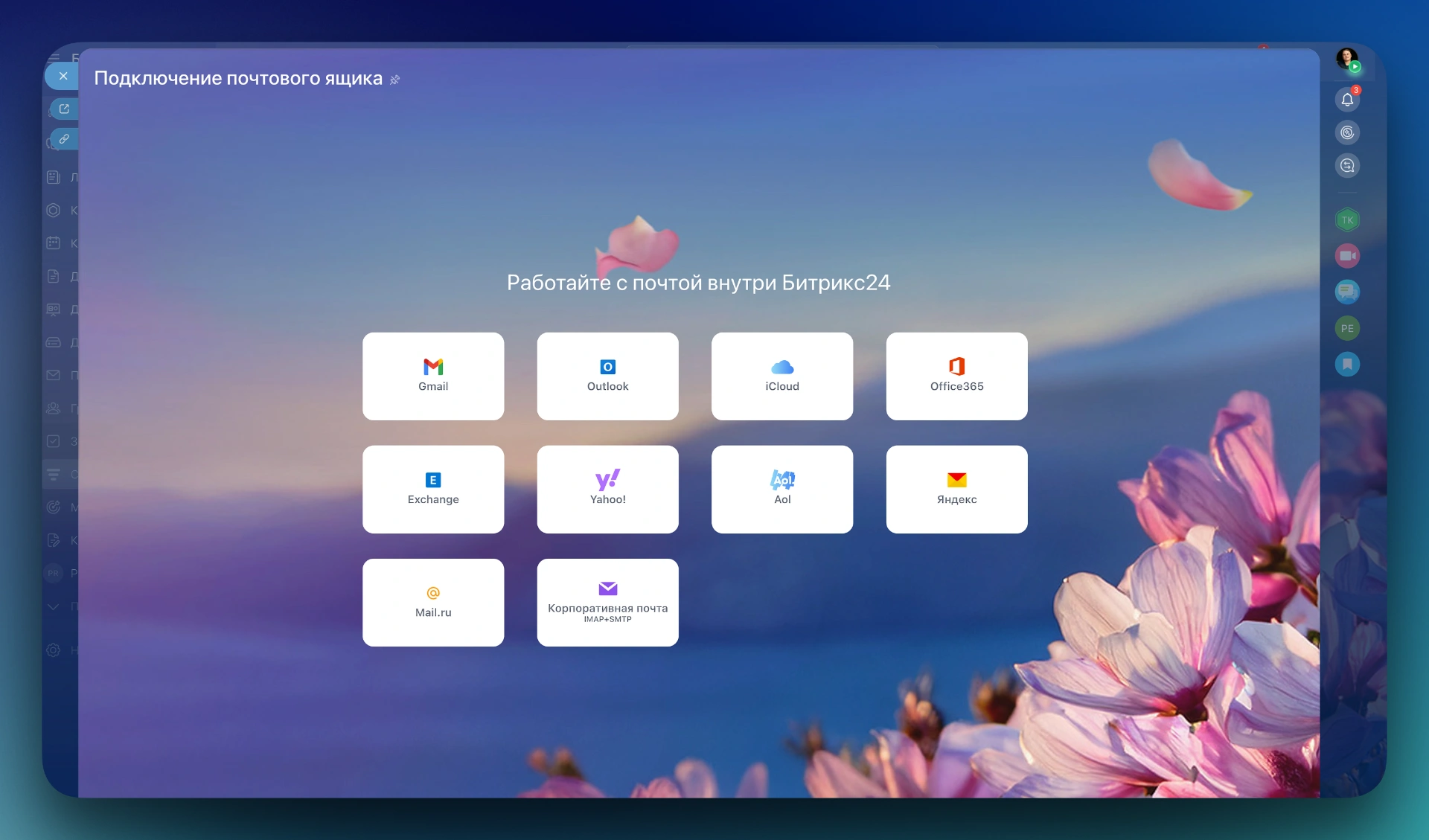Open the video call chat icon
The width and height of the screenshot is (1429, 840).
point(1347,256)
